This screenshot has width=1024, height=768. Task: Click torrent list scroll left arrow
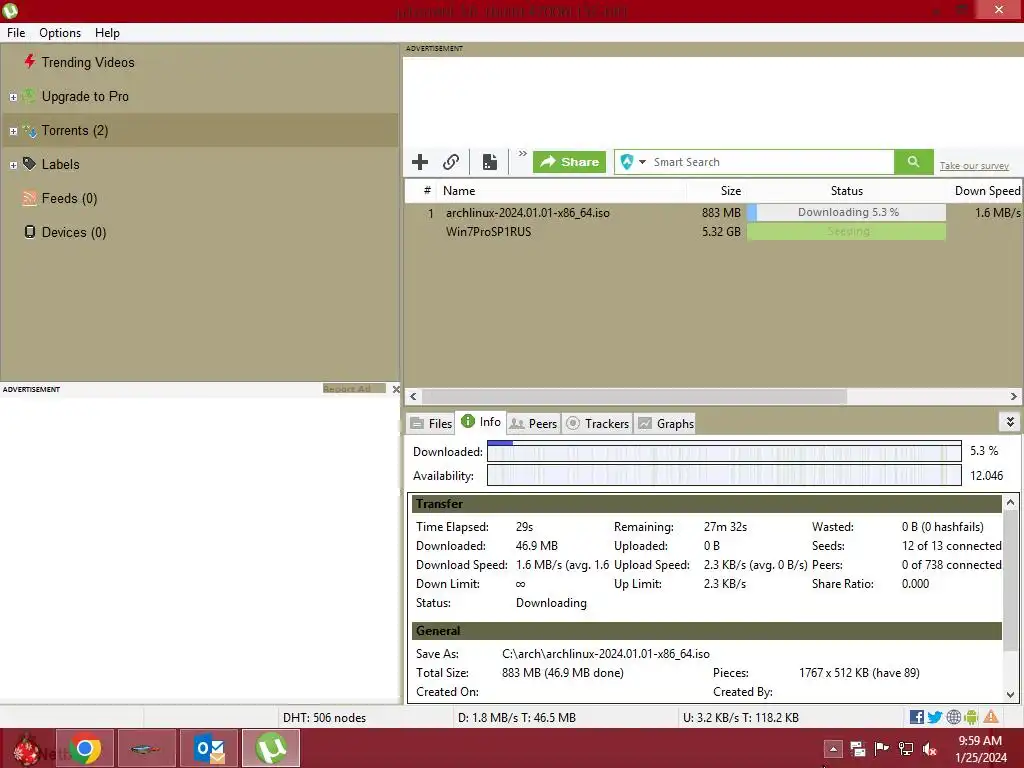click(x=413, y=396)
